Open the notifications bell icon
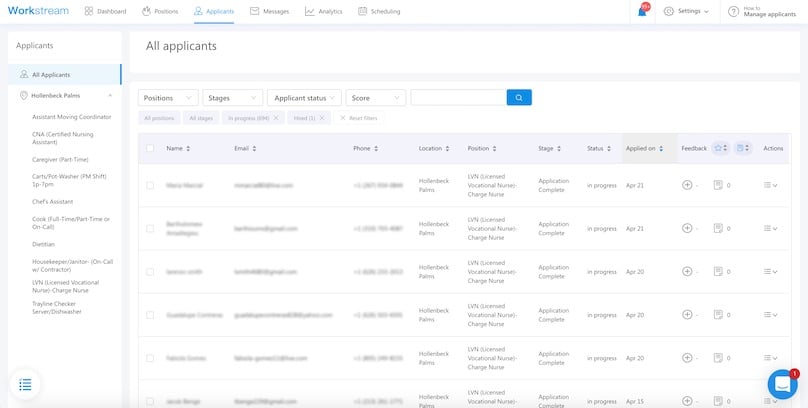The height and width of the screenshot is (408, 808). tap(642, 11)
